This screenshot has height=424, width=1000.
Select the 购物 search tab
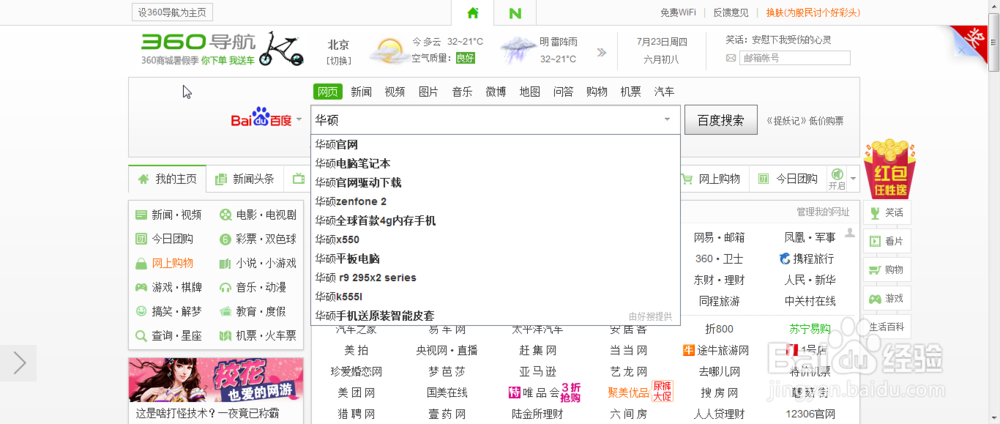[597, 92]
